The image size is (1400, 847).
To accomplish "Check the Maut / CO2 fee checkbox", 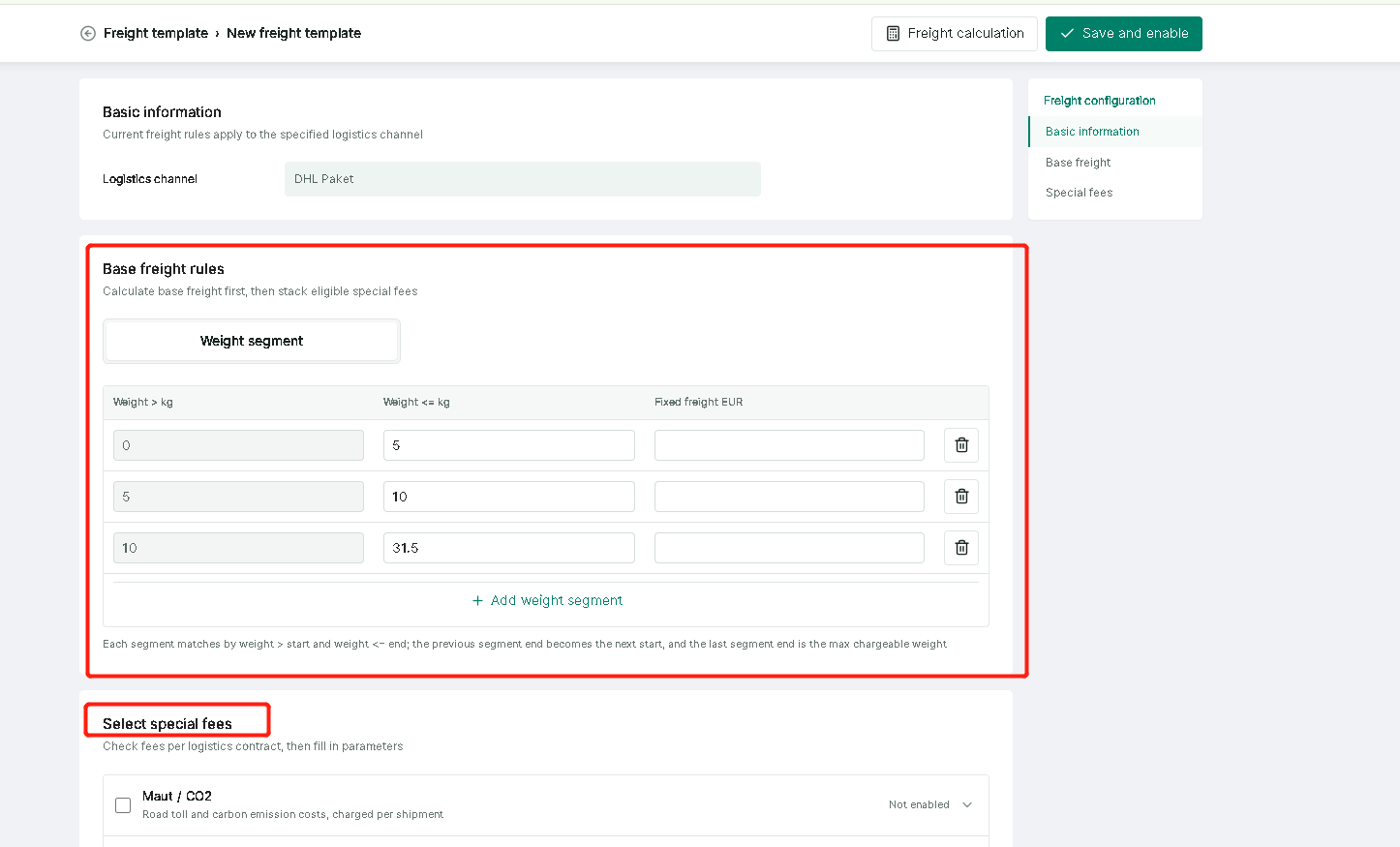I will coord(123,805).
